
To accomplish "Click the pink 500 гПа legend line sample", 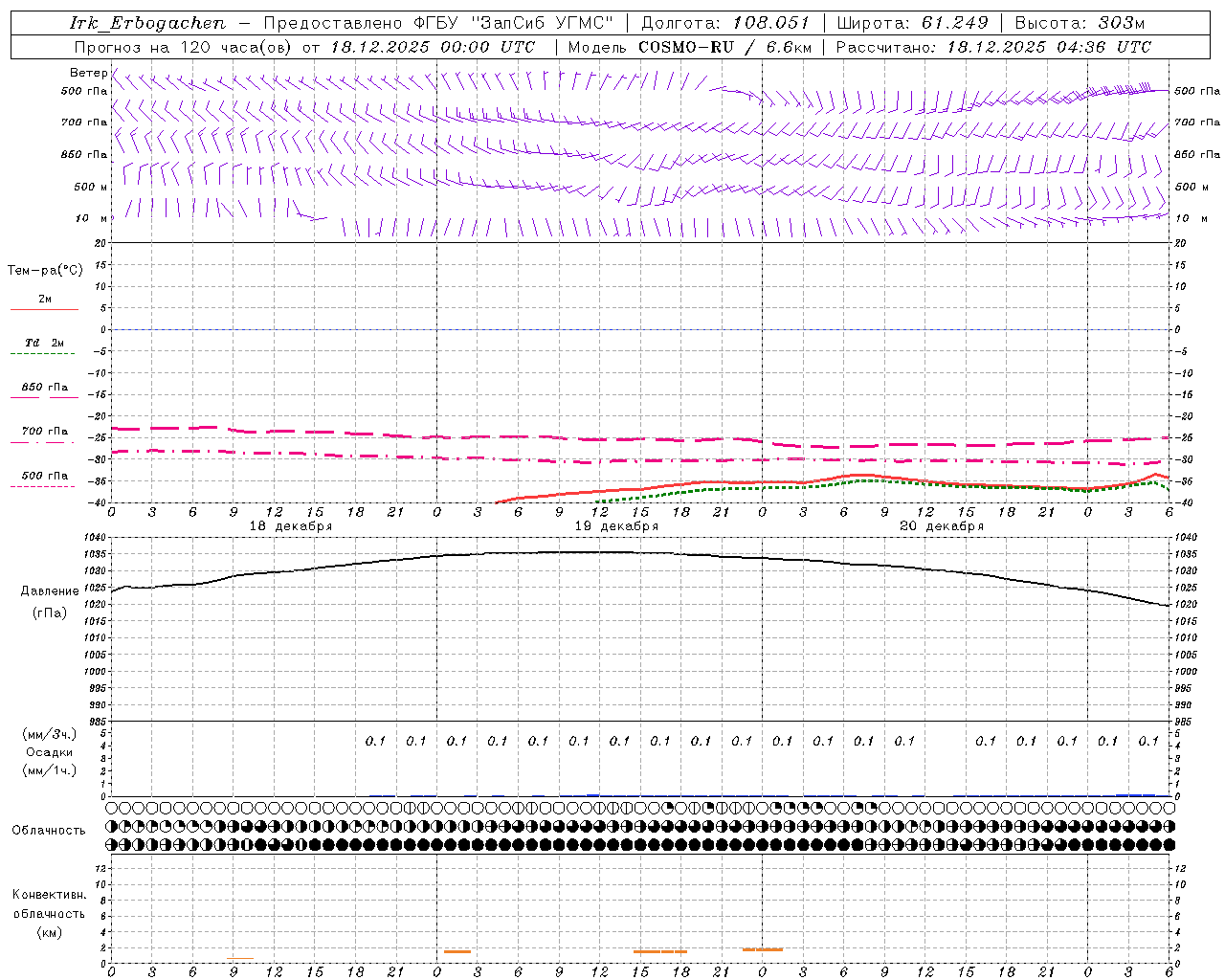I will (x=42, y=487).
